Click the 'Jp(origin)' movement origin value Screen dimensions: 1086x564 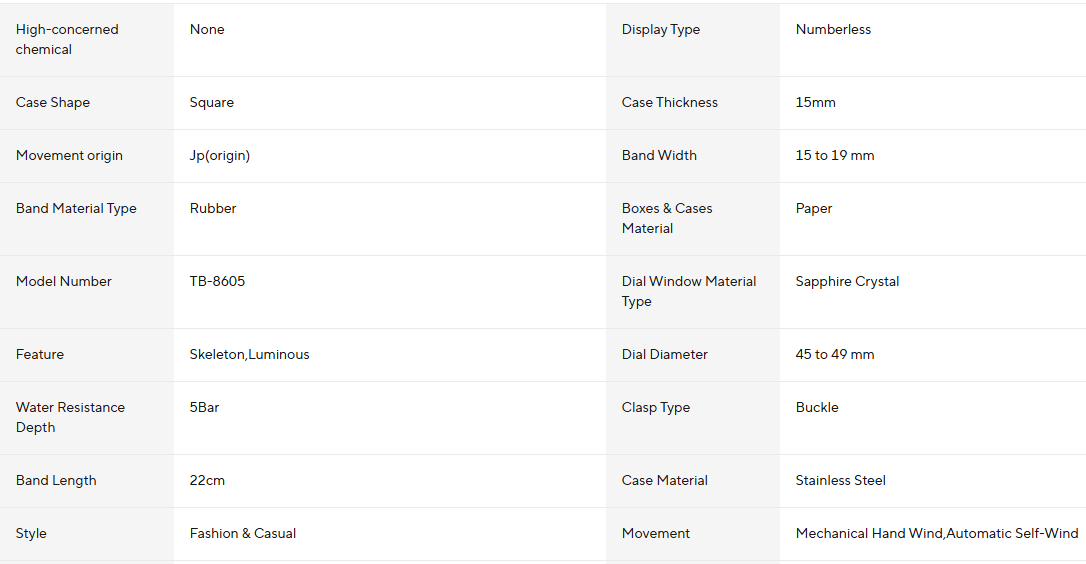(x=220, y=156)
